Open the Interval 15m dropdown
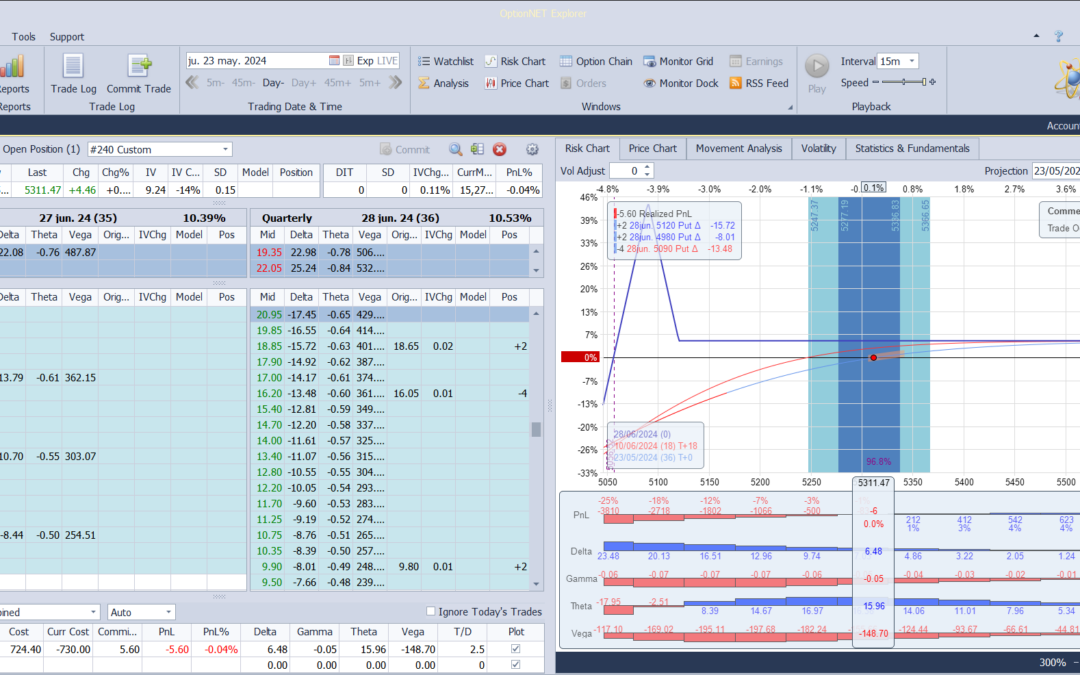1080x675 pixels. coord(911,61)
